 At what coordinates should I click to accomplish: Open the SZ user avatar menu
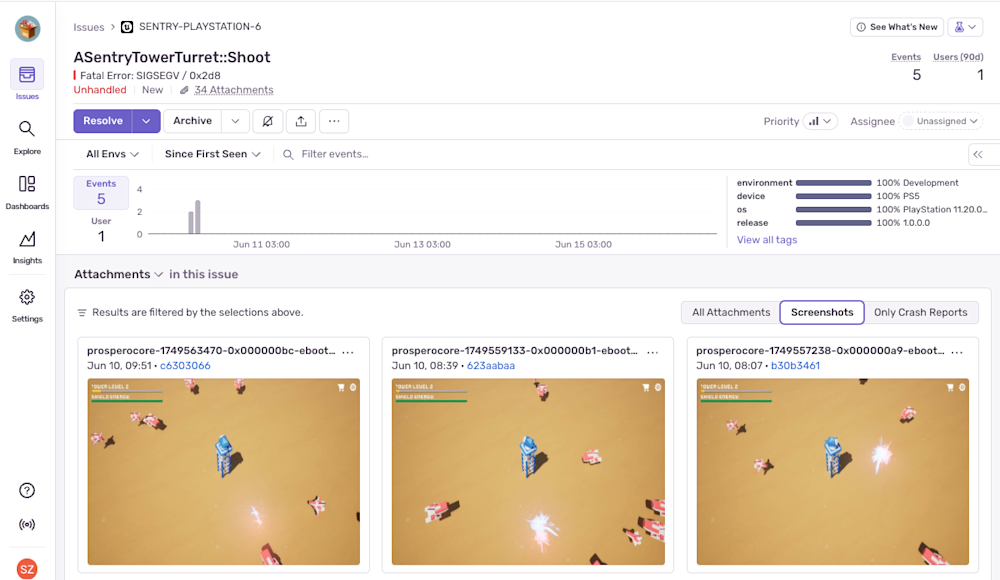27,569
